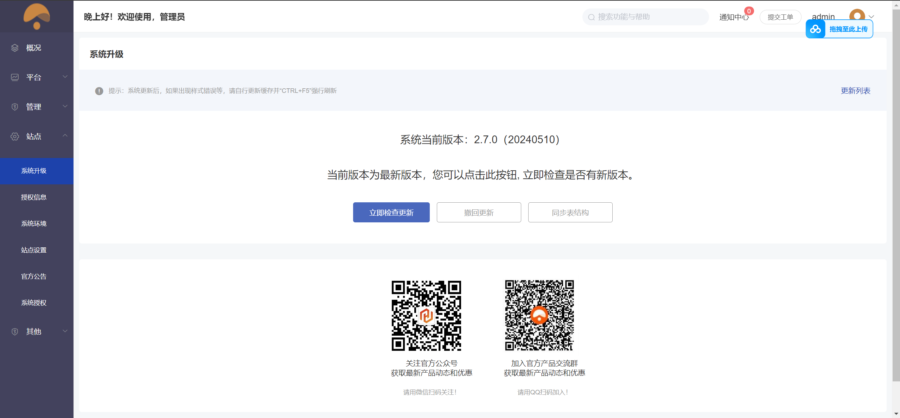
Task: Open the admin account dropdown arrow
Action: click(872, 17)
